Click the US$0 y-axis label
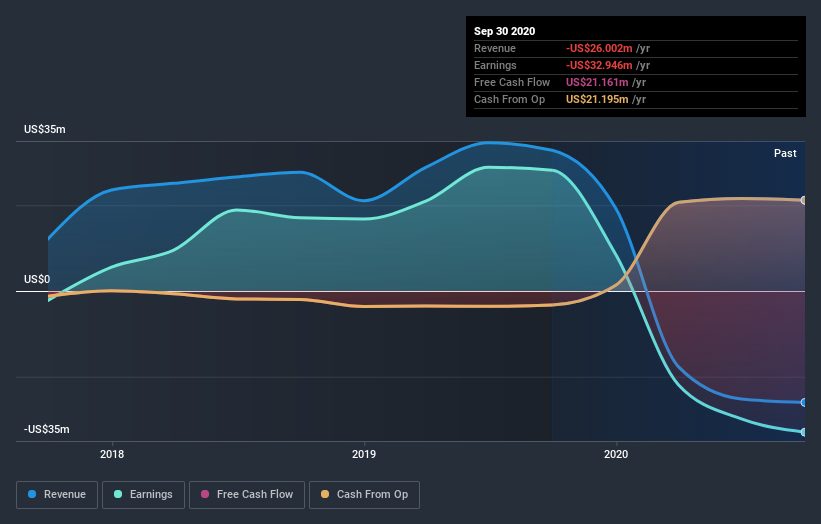Image resolution: width=821 pixels, height=524 pixels. (x=37, y=279)
